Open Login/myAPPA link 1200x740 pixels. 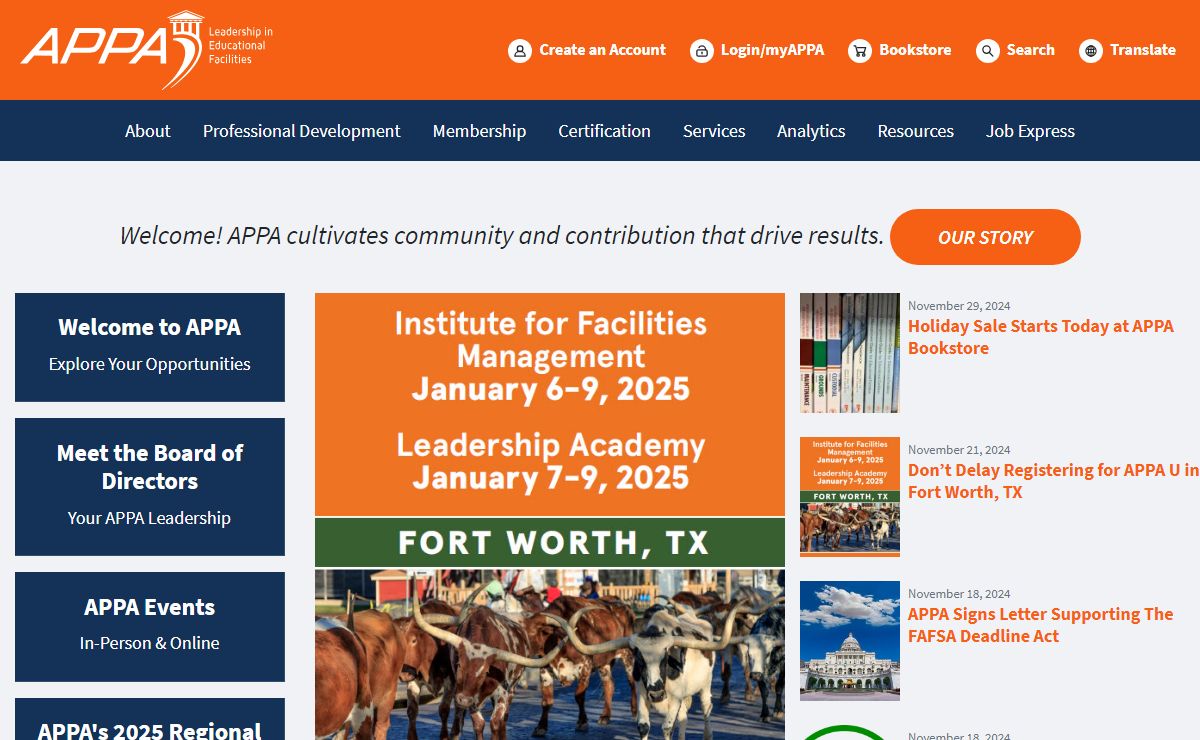(x=772, y=50)
